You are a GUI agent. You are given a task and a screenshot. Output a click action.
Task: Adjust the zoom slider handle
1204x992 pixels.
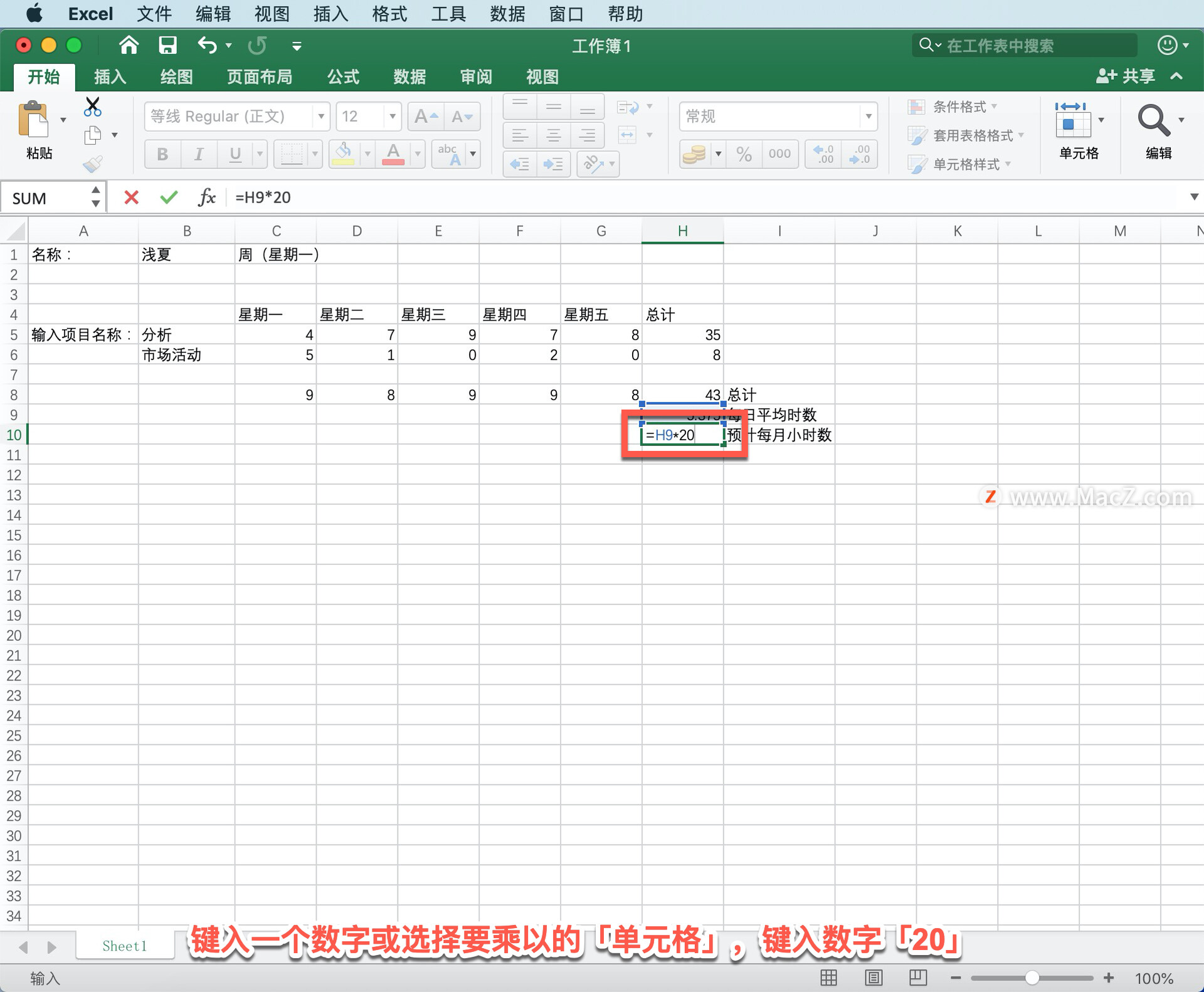coord(1032,978)
